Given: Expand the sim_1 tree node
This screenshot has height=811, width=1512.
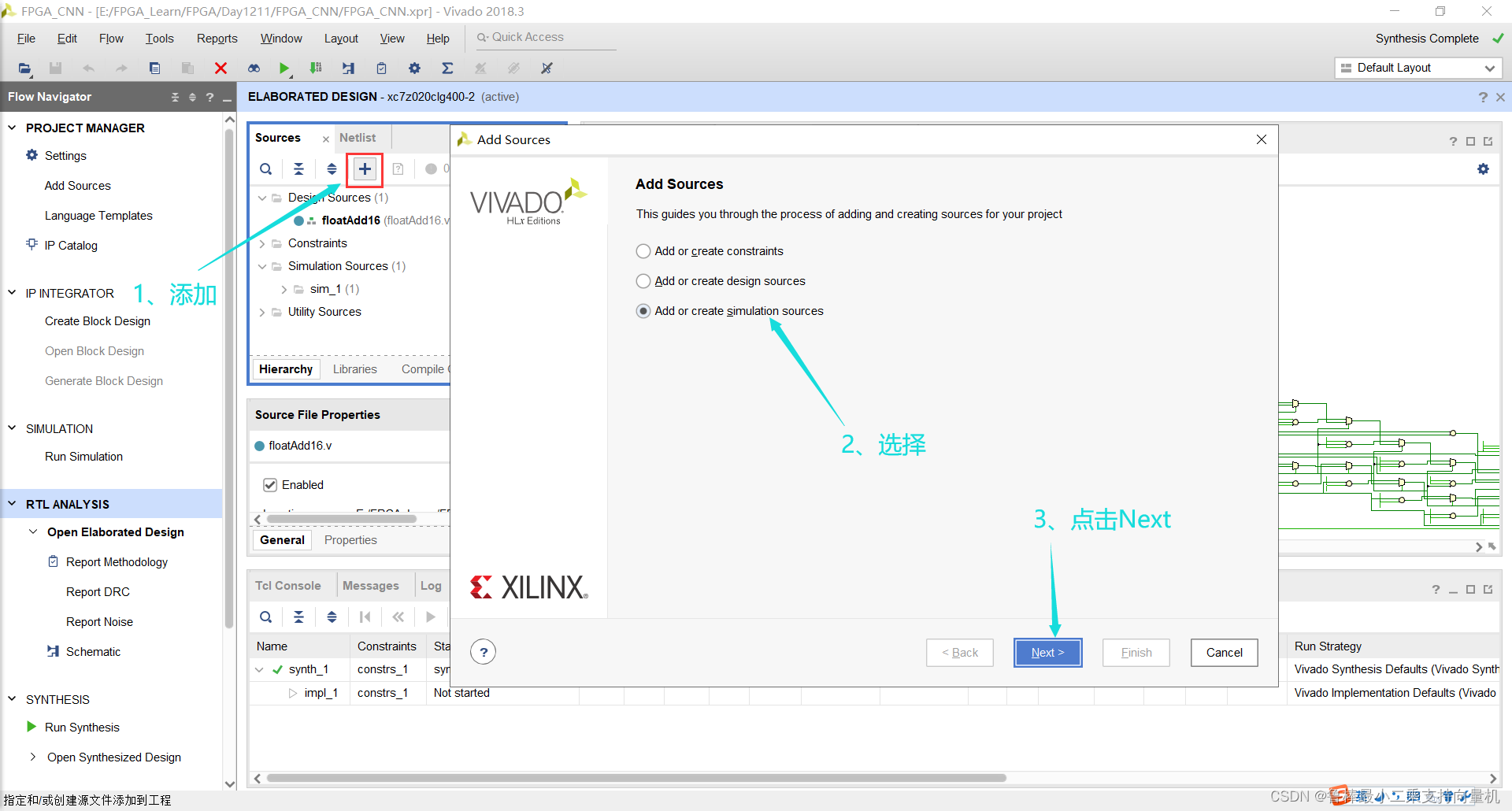Looking at the screenshot, I should [283, 289].
